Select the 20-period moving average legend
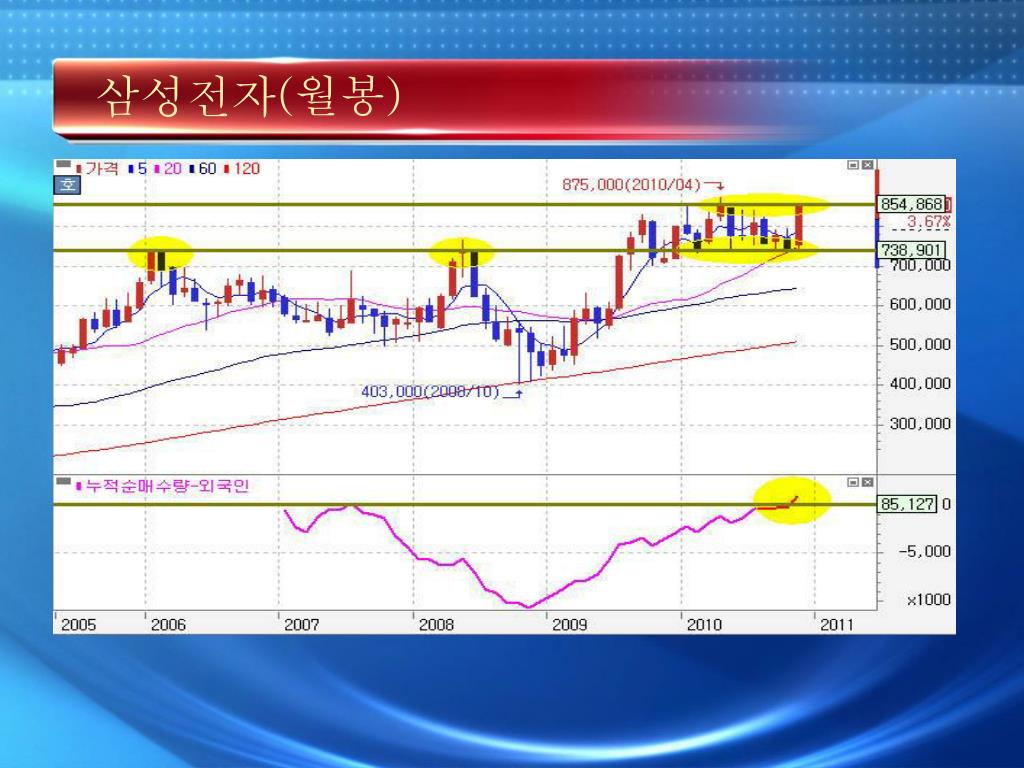Screen dimensions: 1024x768 [x=168, y=168]
